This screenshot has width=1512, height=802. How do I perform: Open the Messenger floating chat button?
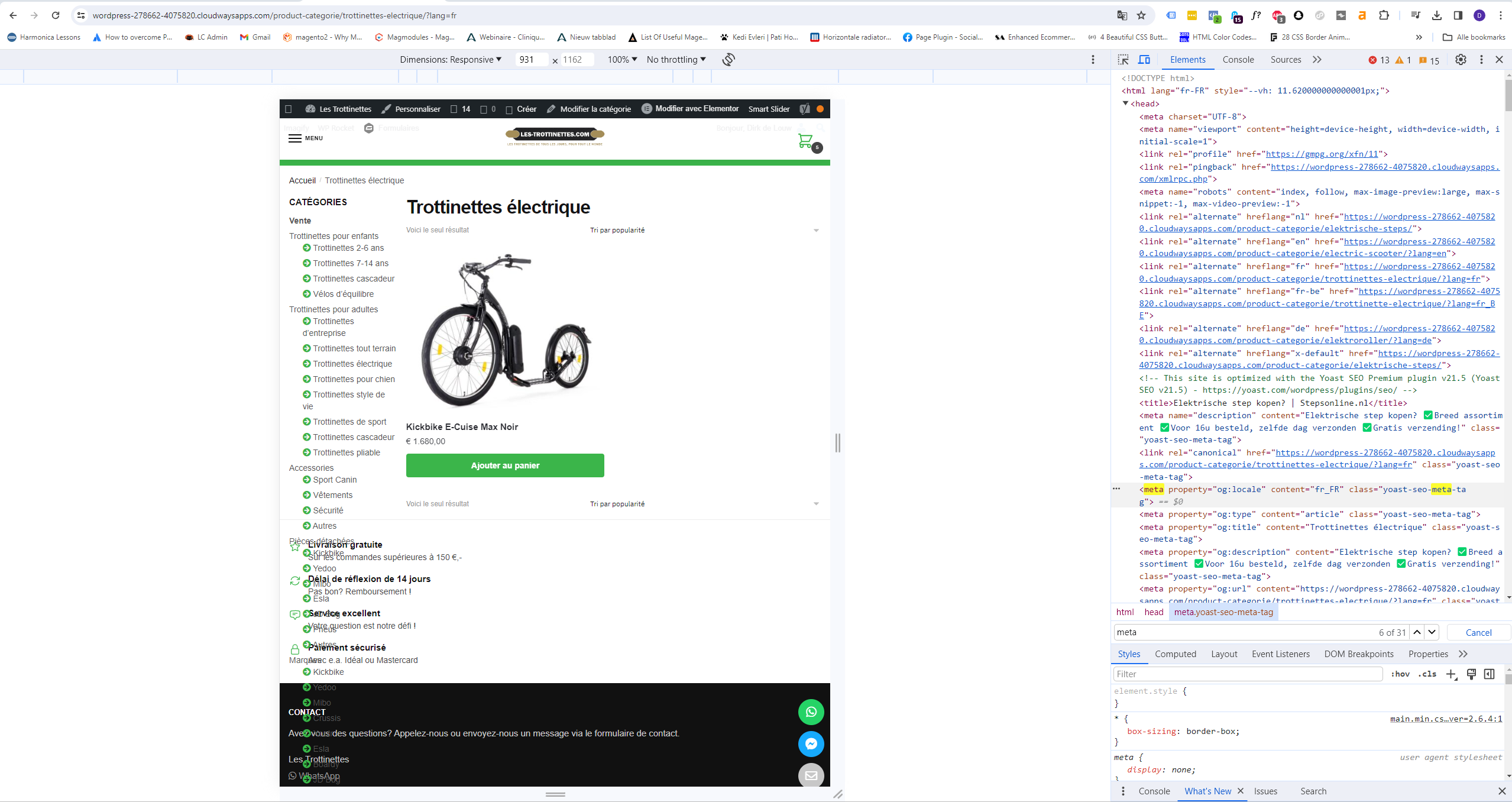tap(811, 744)
